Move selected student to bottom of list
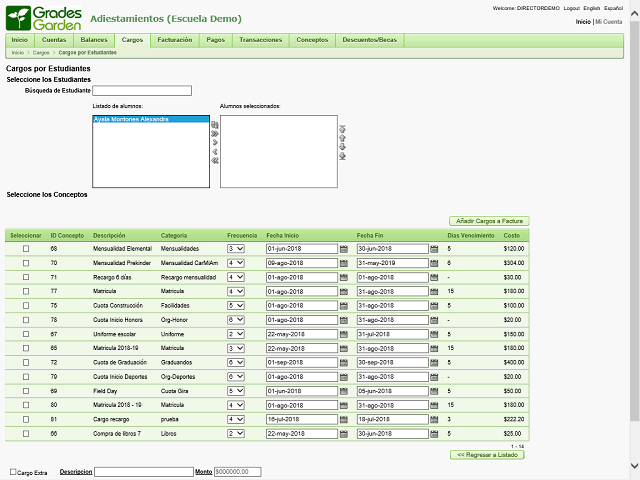 (x=342, y=156)
